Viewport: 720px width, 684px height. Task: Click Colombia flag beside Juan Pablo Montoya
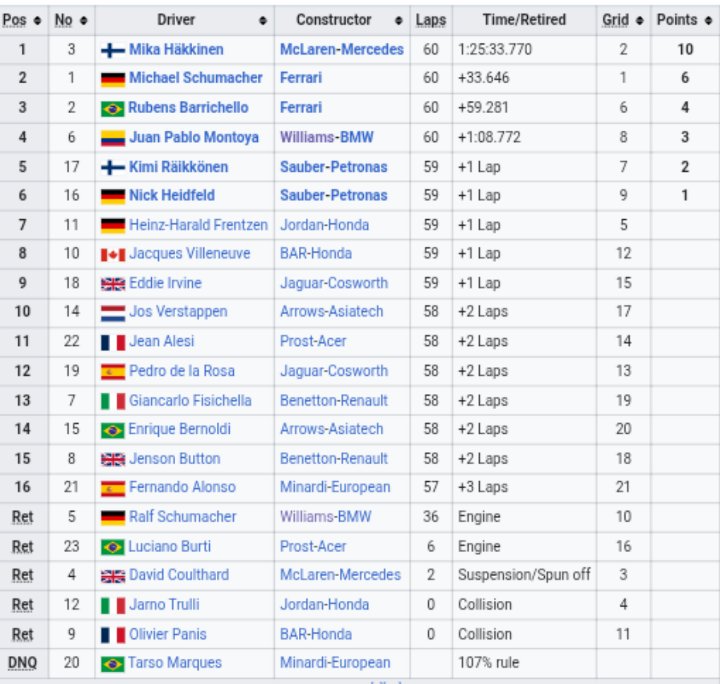point(113,138)
